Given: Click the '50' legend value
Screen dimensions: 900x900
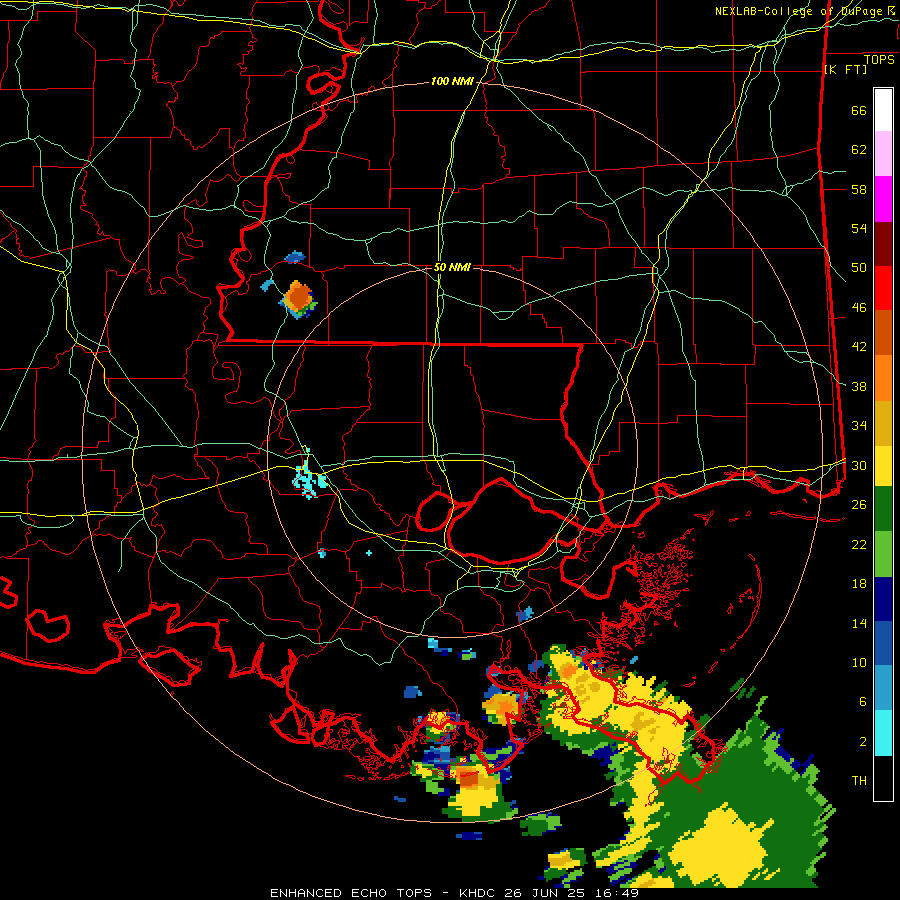Looking at the screenshot, I should point(859,268).
